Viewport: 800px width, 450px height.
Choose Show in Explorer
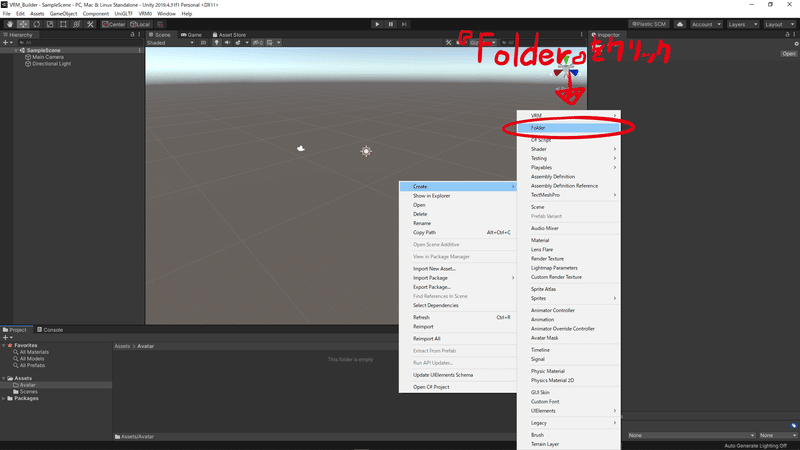click(x=458, y=196)
